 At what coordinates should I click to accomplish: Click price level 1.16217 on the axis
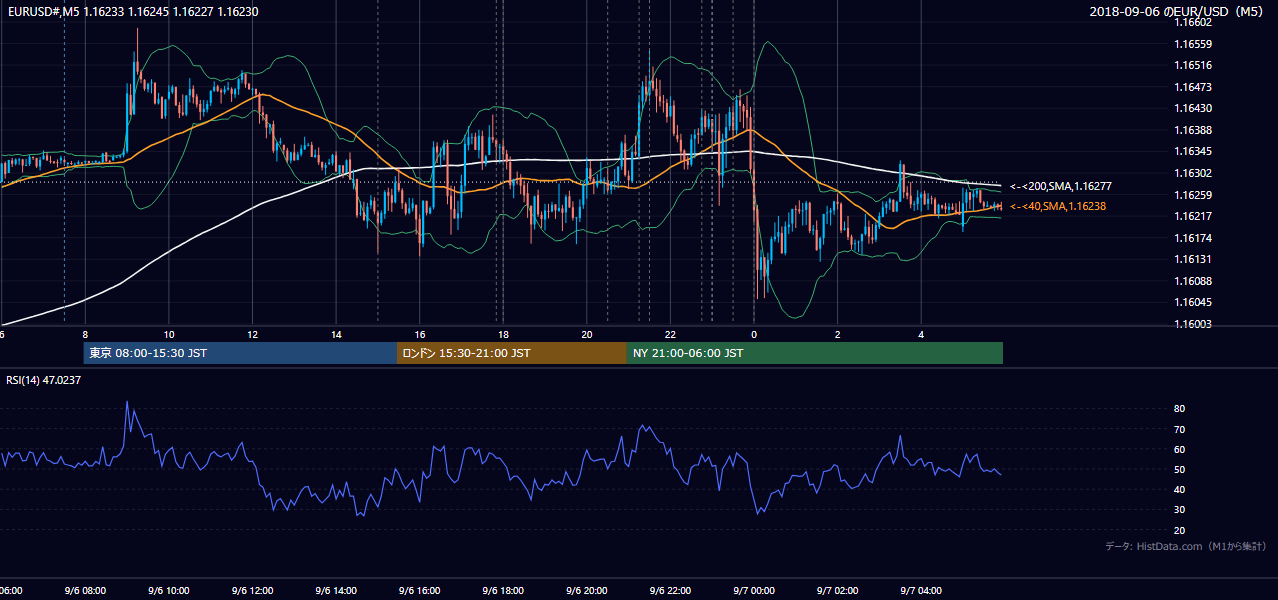tap(1193, 216)
